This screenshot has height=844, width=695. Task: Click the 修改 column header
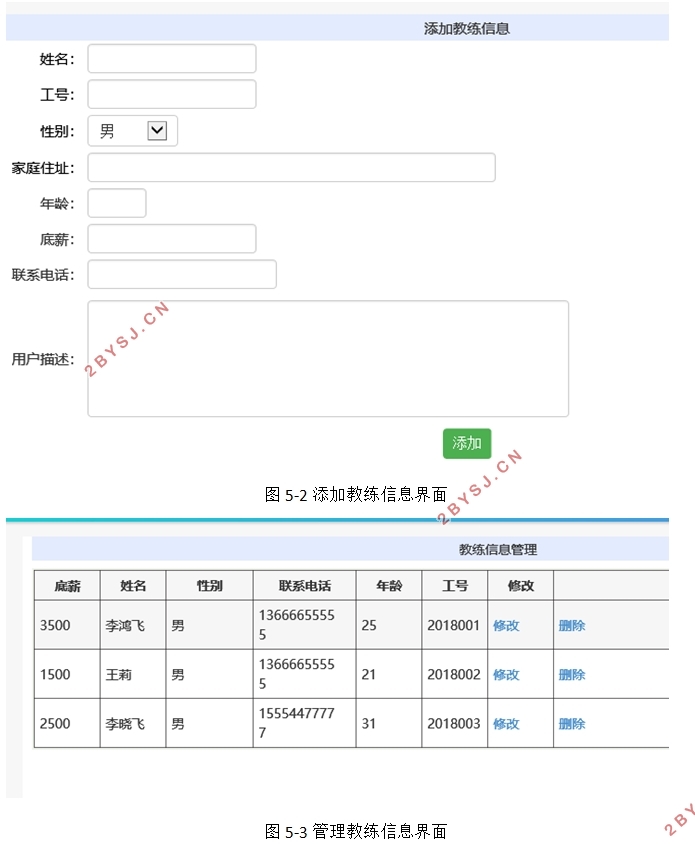pos(521,586)
